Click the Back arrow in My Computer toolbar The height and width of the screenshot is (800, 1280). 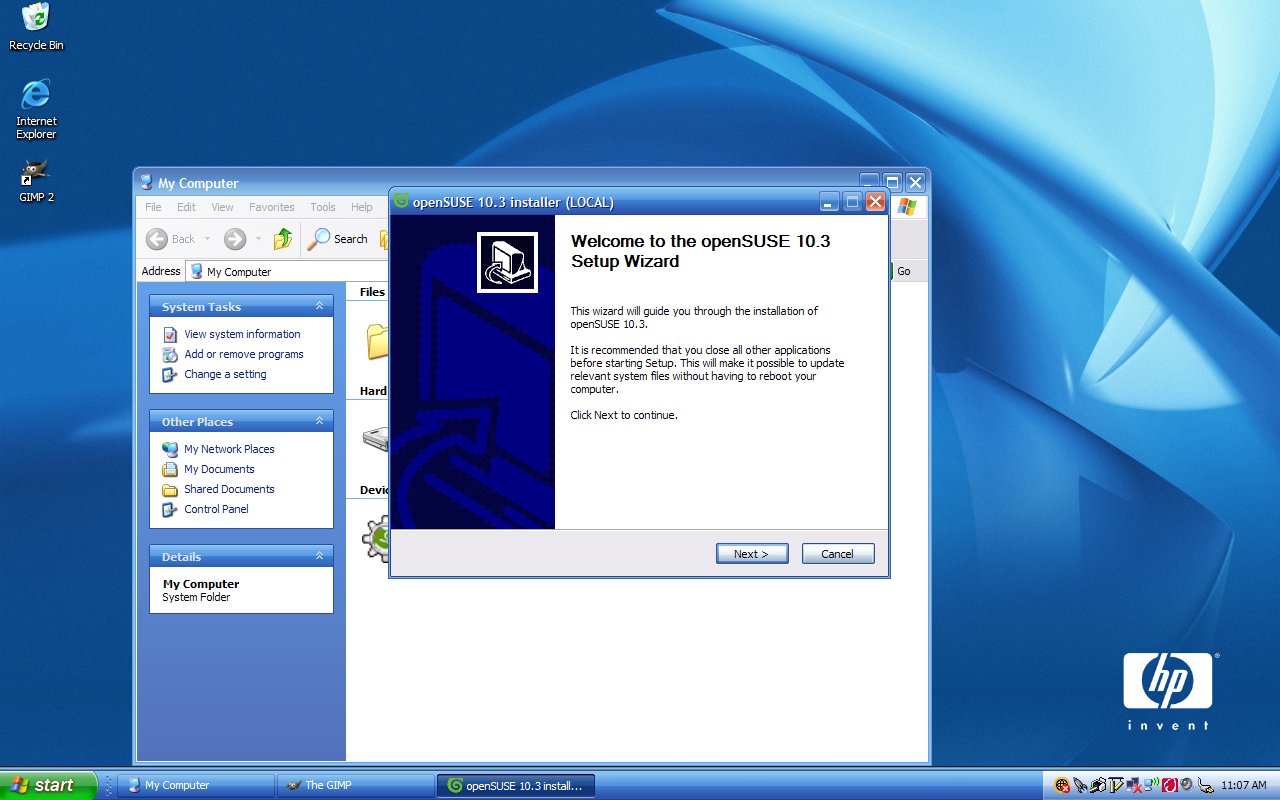tap(157, 239)
